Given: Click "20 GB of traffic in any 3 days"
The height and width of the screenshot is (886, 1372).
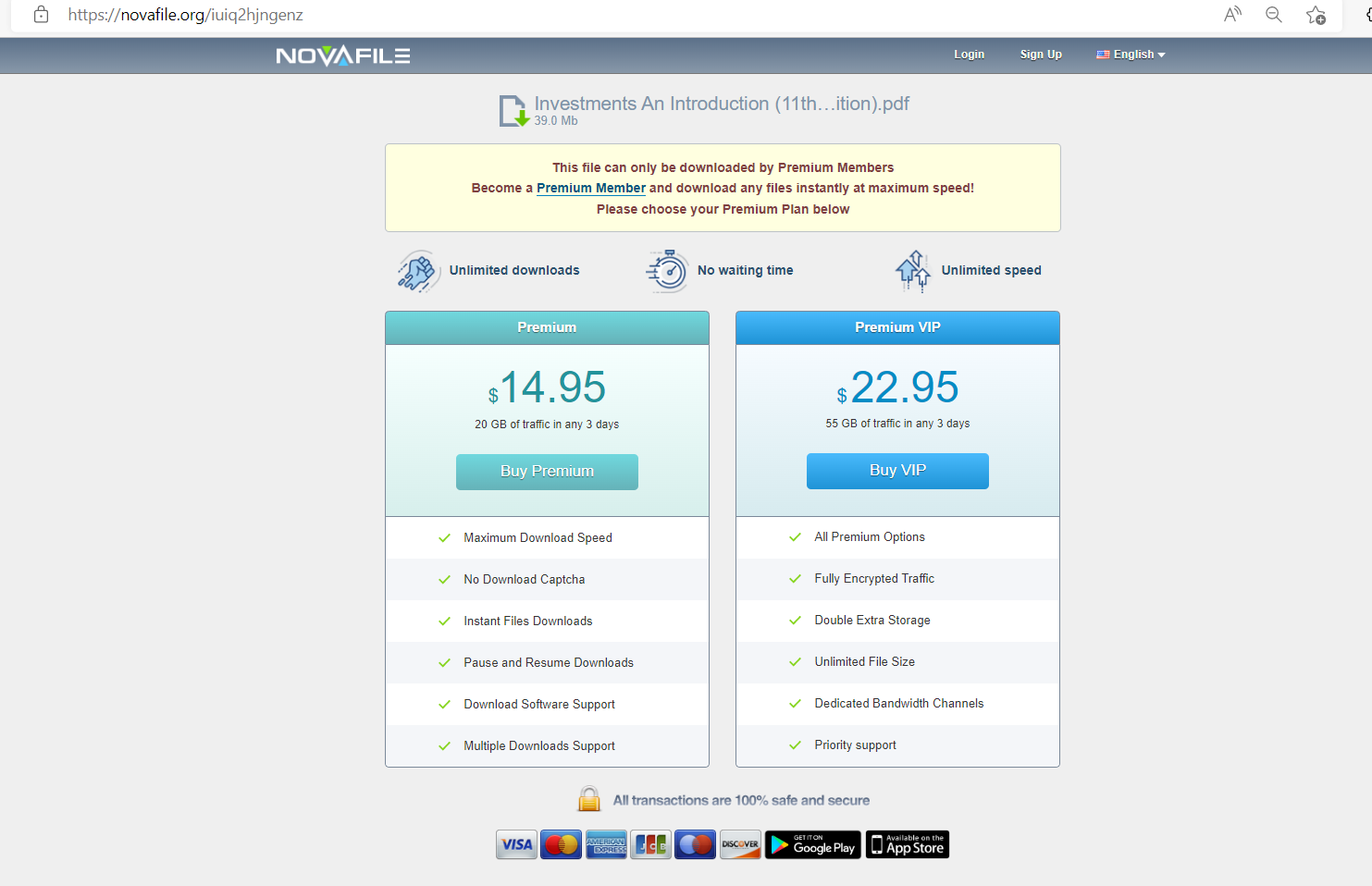Looking at the screenshot, I should click(547, 425).
